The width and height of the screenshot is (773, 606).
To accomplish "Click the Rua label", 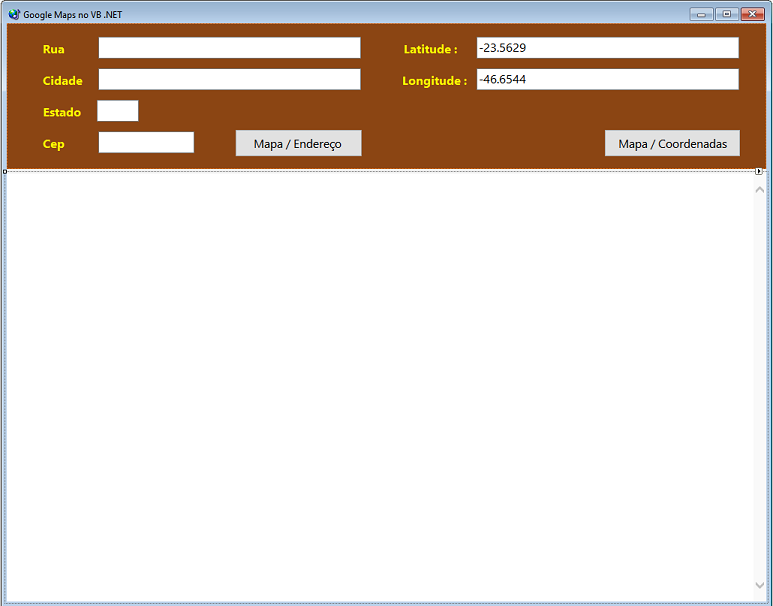I will click(x=54, y=49).
